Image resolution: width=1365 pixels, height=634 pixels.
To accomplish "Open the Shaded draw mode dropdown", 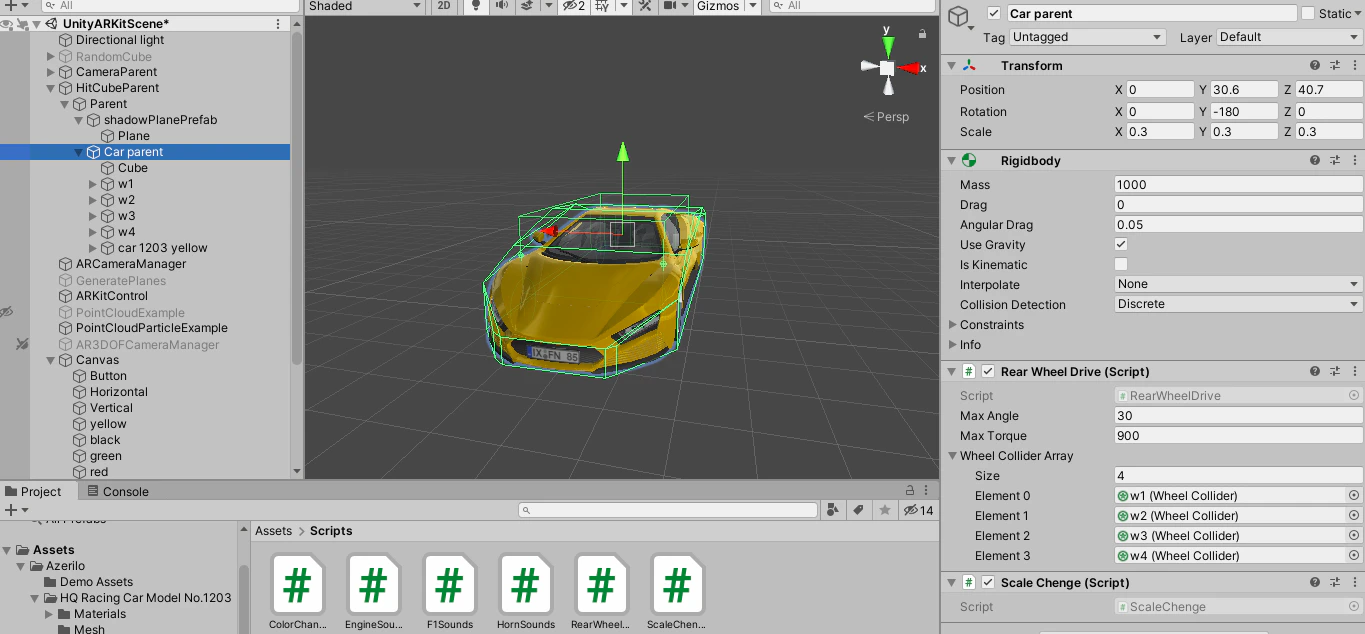I will [365, 6].
